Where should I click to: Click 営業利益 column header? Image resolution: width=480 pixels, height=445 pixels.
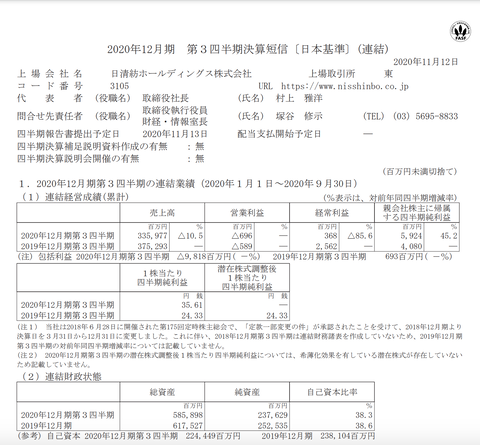[x=247, y=213]
